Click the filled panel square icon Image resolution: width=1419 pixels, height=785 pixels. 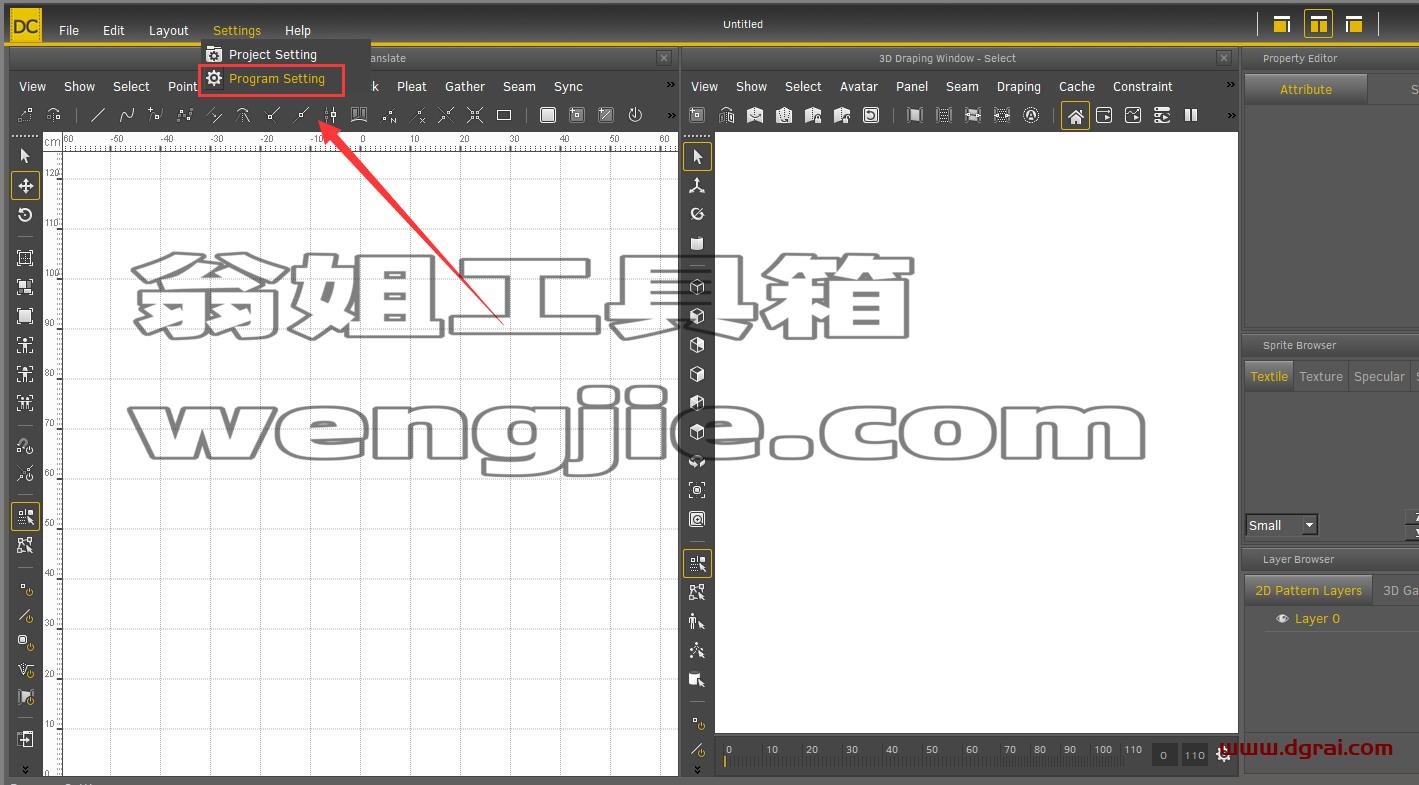click(548, 115)
